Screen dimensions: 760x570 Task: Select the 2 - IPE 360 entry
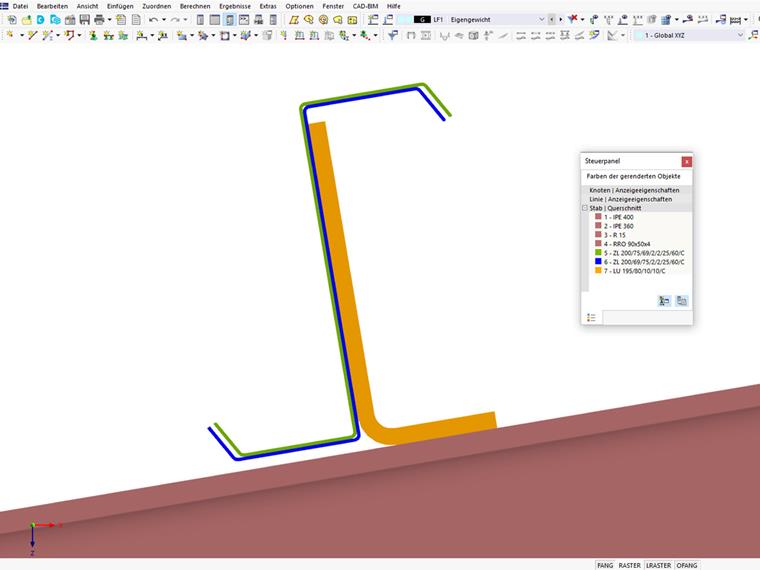pyautogui.click(x=618, y=226)
